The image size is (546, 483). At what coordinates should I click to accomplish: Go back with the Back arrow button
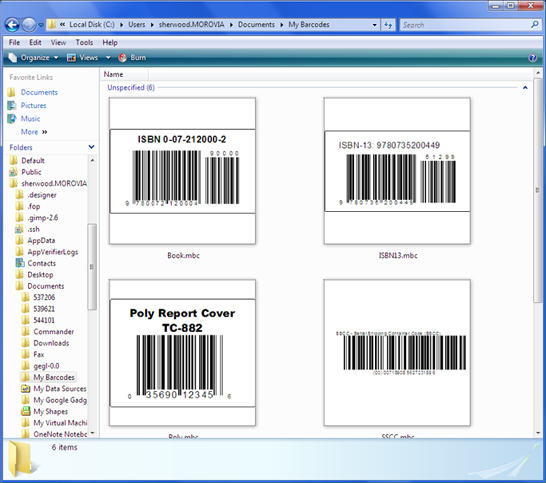pyautogui.click(x=12, y=25)
